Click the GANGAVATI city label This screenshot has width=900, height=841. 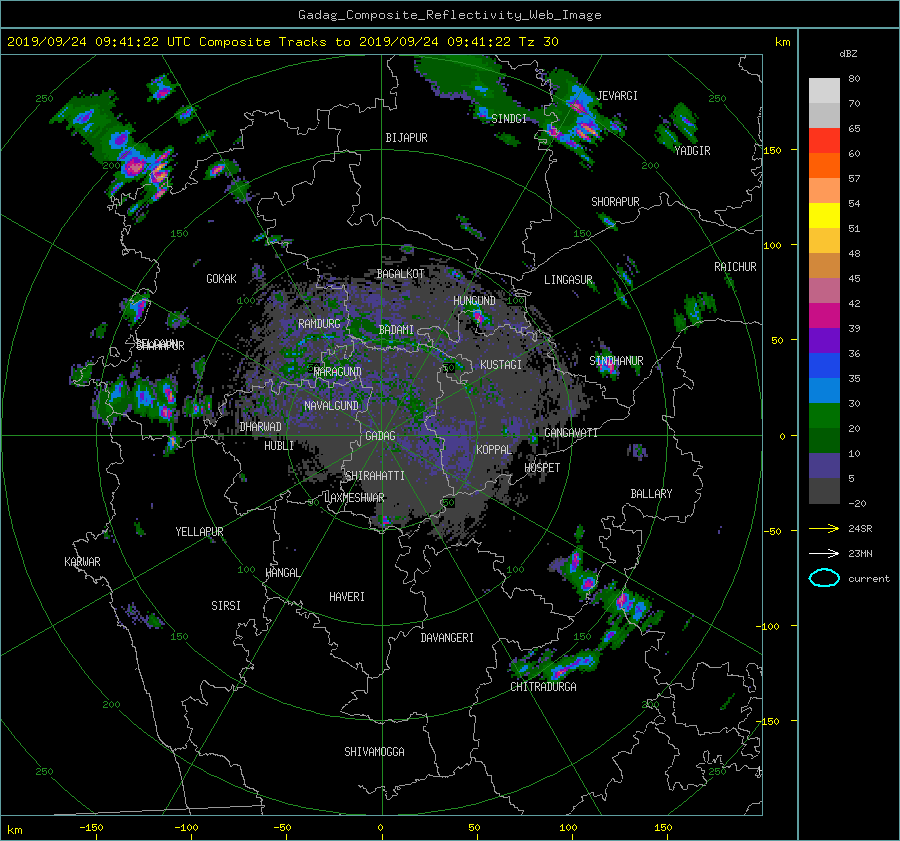[571, 433]
